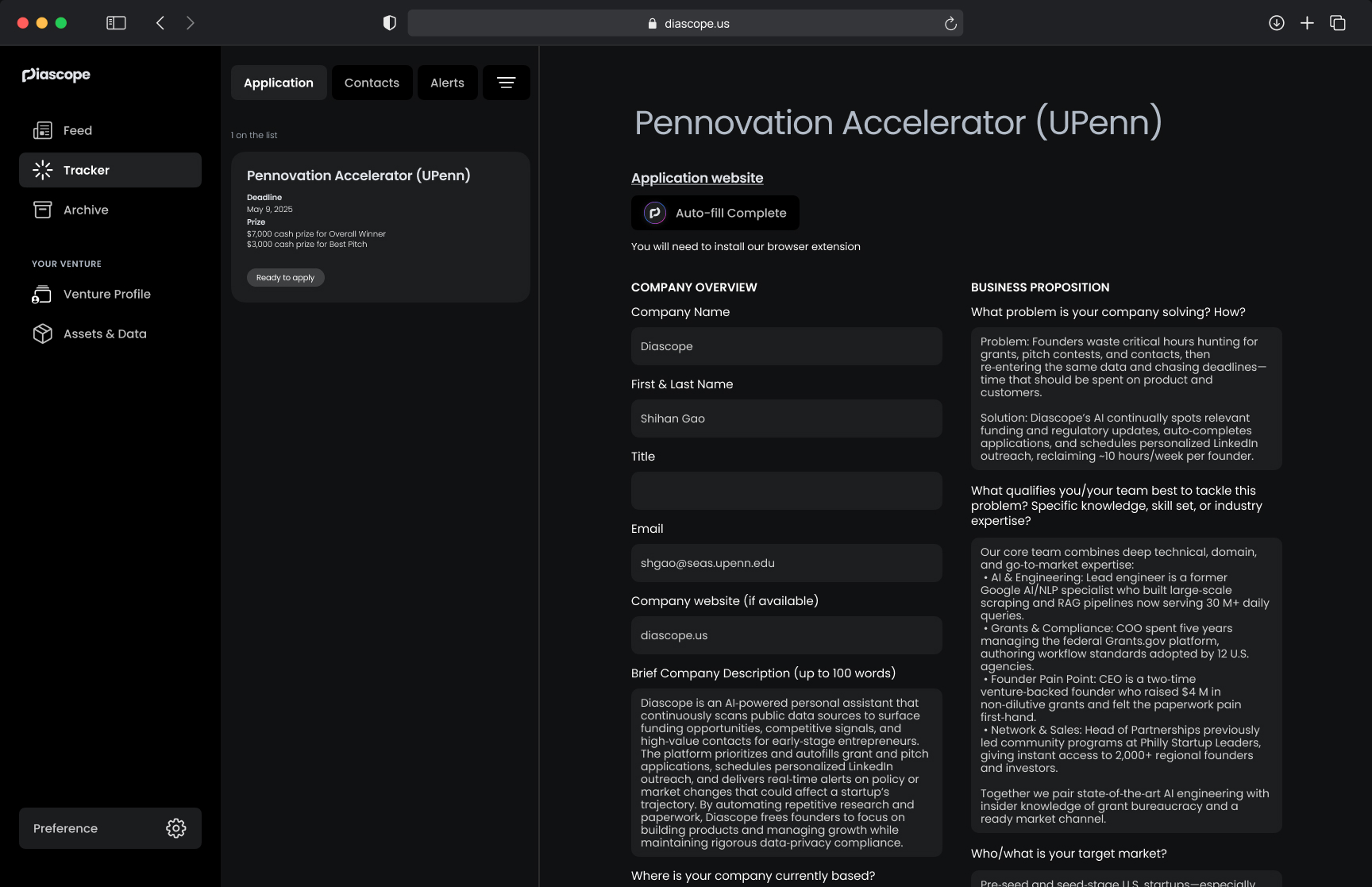Go back with the browser back arrow
Image resolution: width=1372 pixels, height=887 pixels.
(x=160, y=23)
